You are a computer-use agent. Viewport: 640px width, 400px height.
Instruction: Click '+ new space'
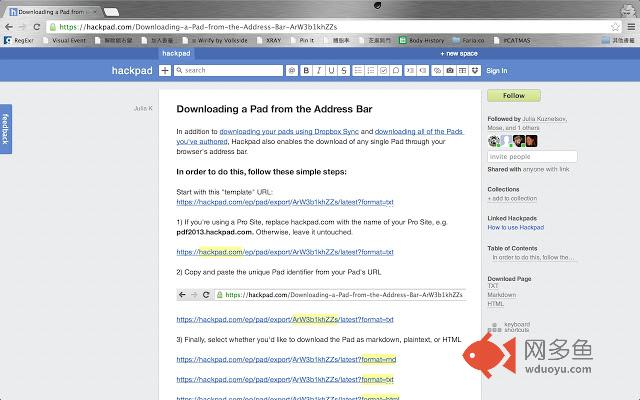pyautogui.click(x=459, y=53)
